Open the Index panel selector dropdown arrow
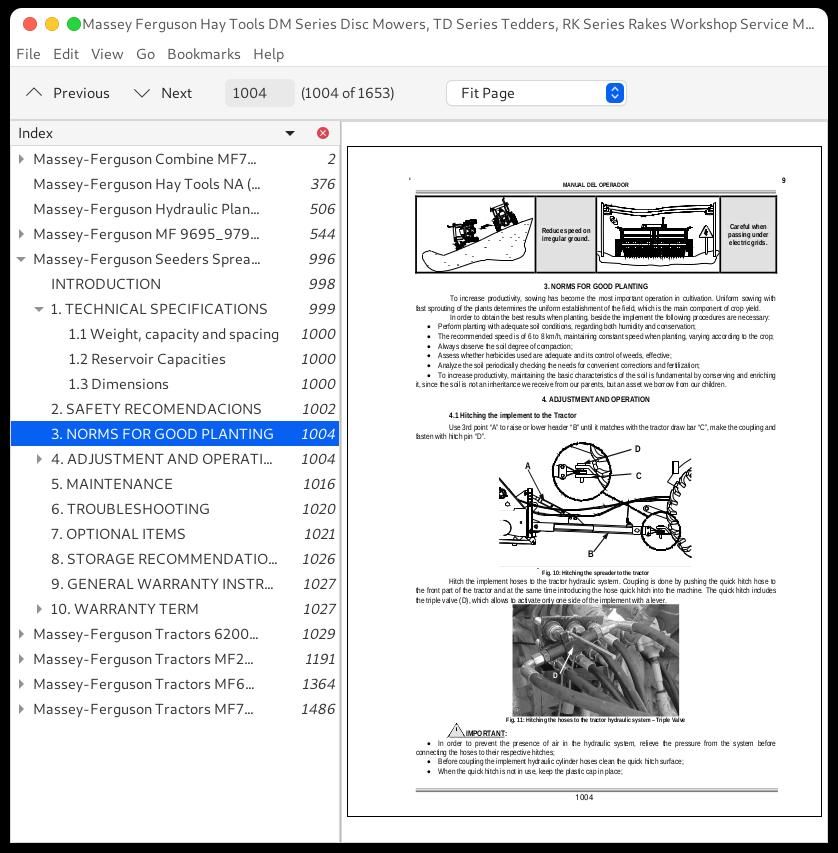 coord(290,133)
